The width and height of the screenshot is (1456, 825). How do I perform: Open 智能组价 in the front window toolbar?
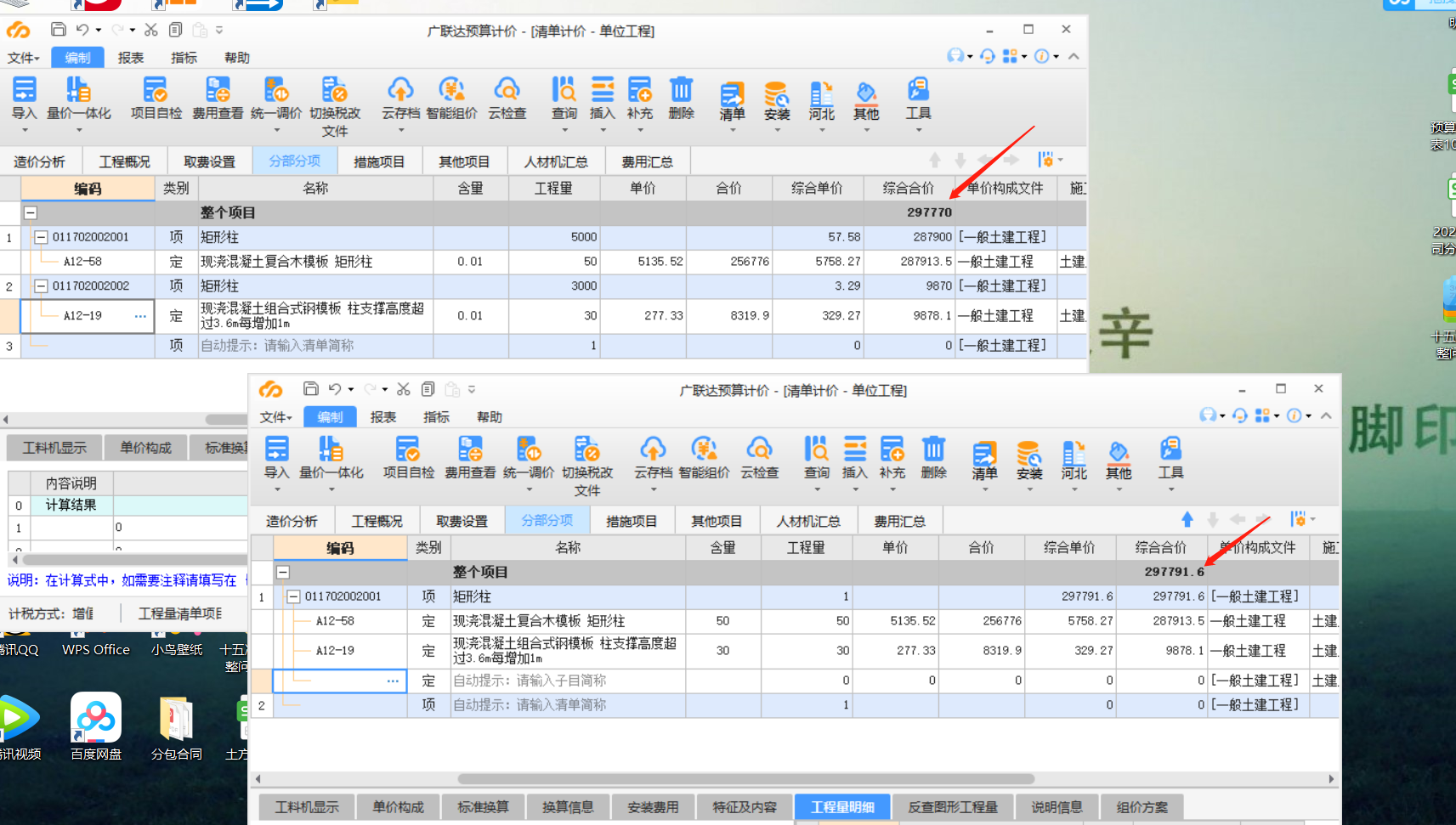point(704,457)
